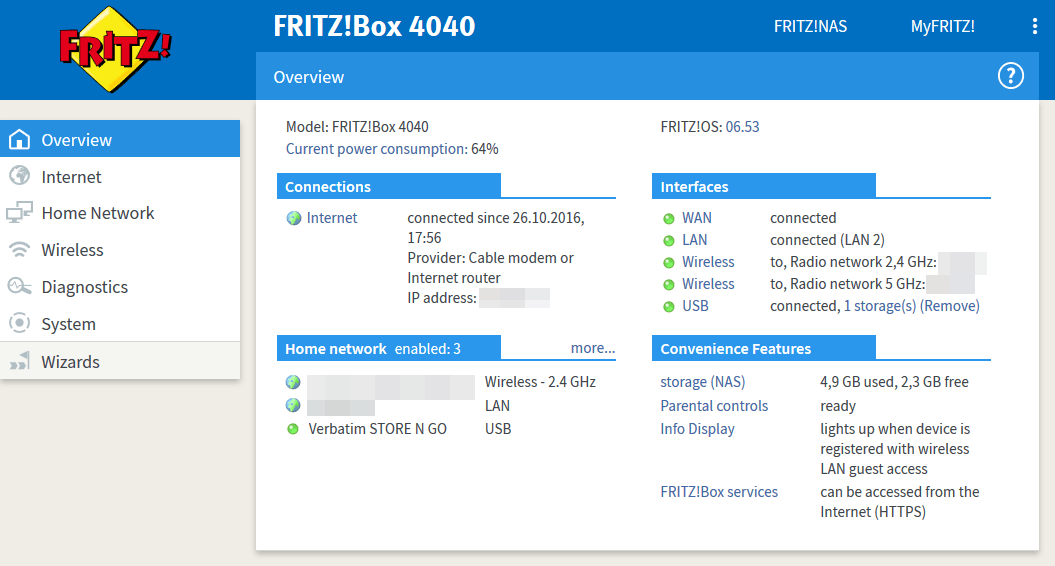Select Wireless in the sidebar menu
This screenshot has width=1055, height=566.
[120, 250]
